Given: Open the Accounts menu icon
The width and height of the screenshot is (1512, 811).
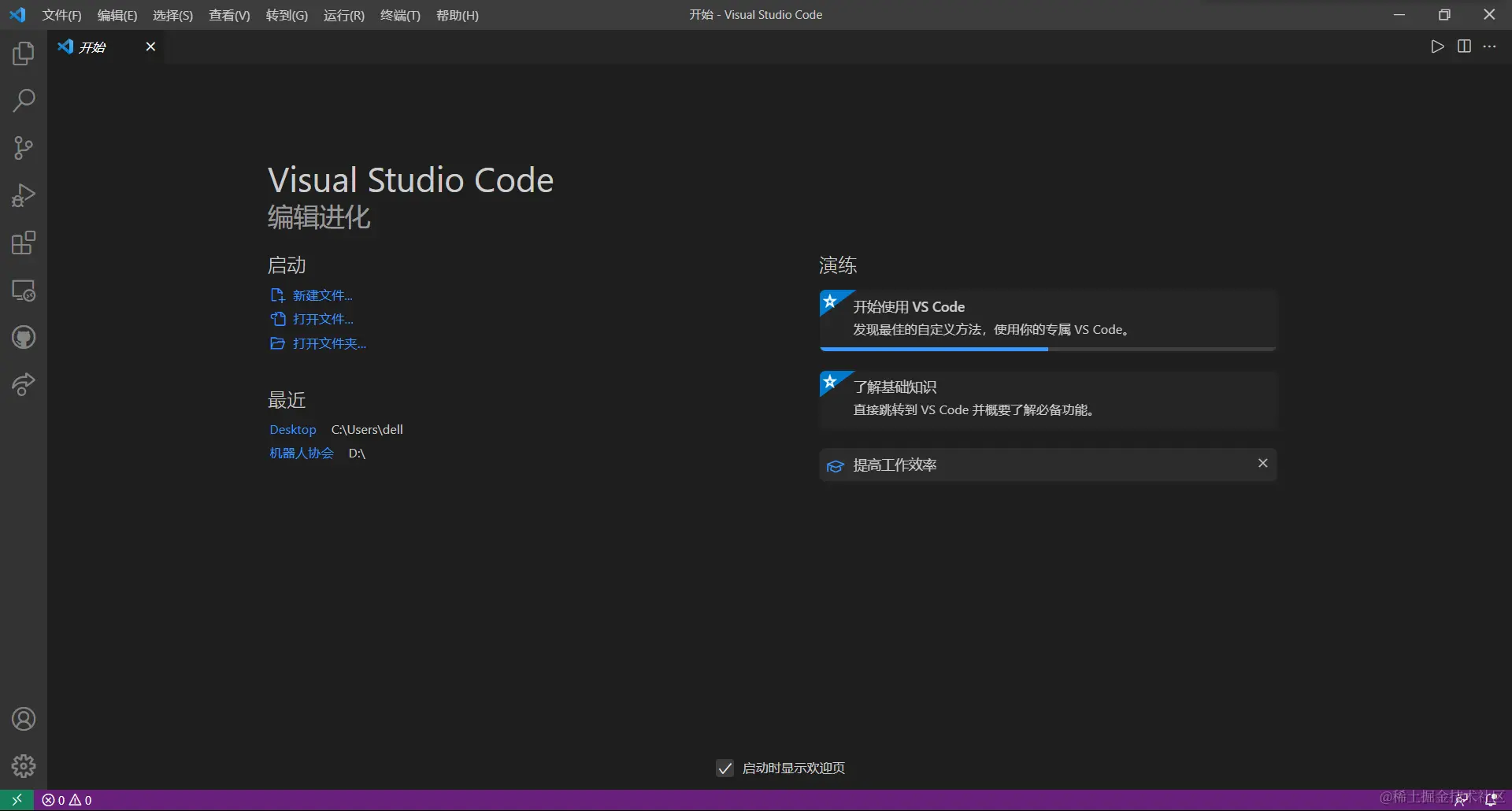Looking at the screenshot, I should click(x=24, y=719).
